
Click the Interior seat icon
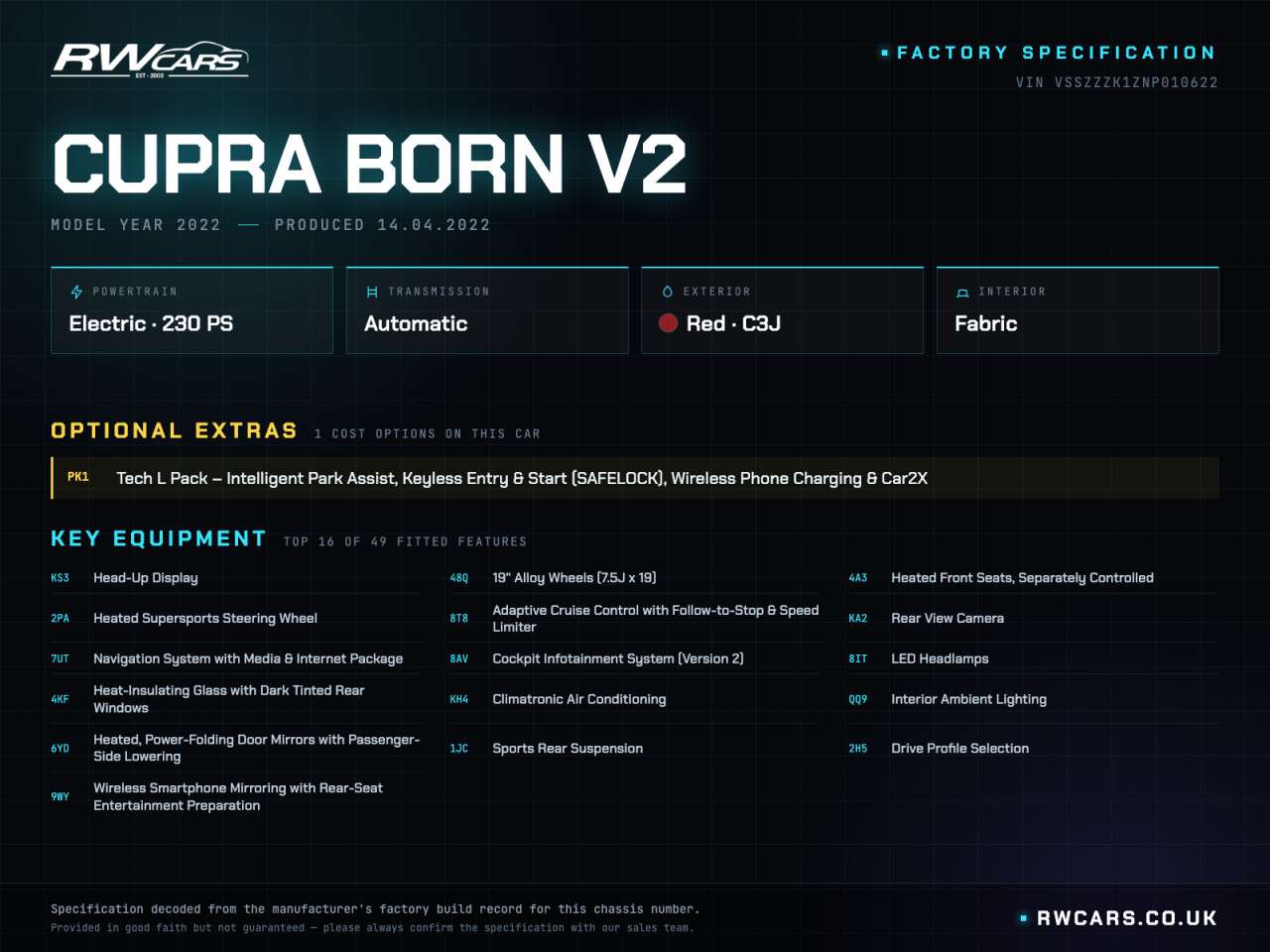(x=962, y=293)
